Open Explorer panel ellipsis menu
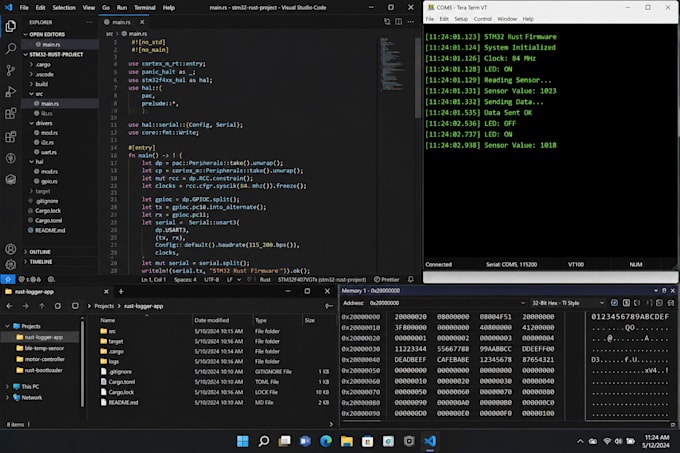The image size is (680, 453). (89, 22)
